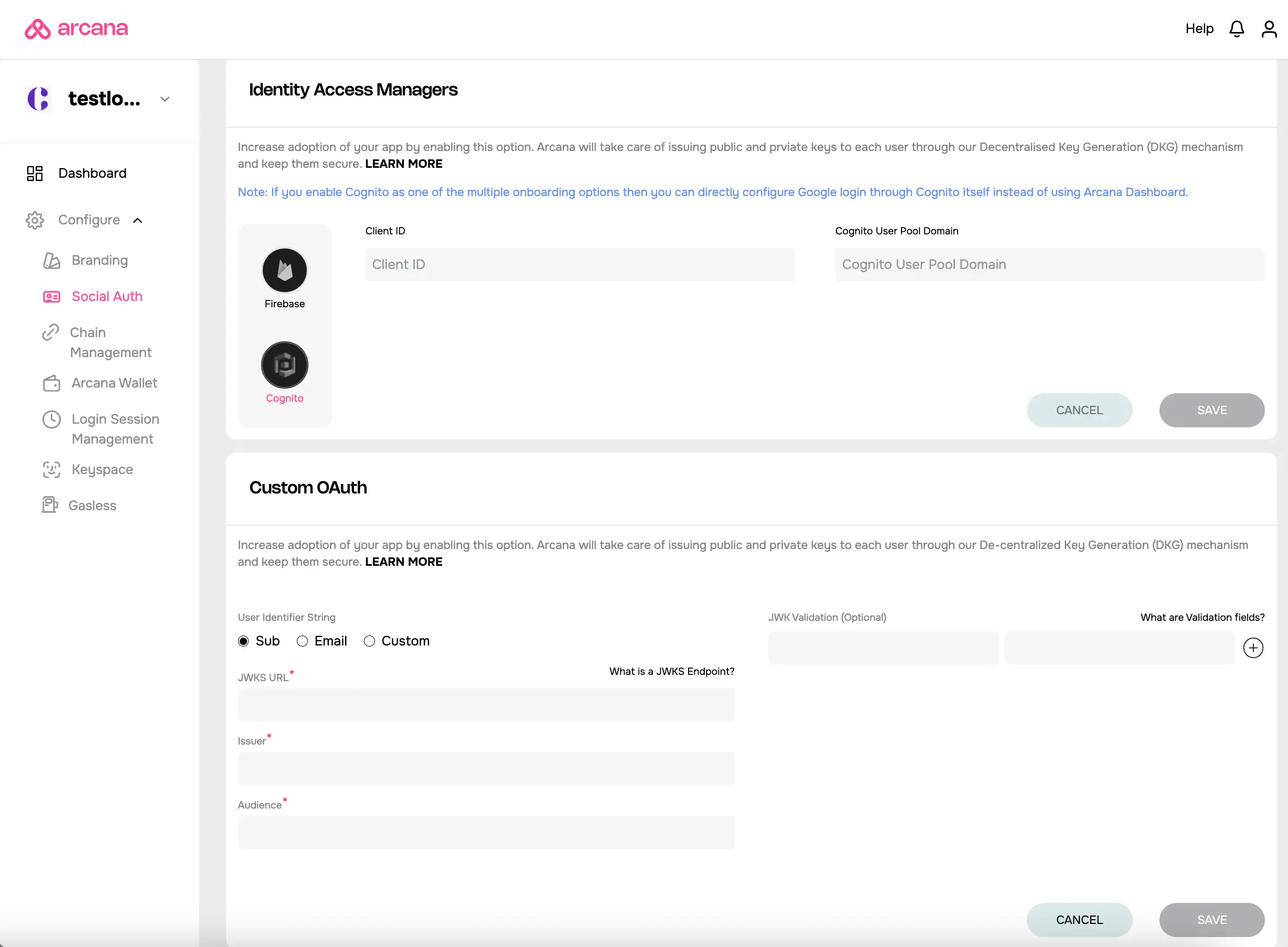This screenshot has width=1288, height=947.
Task: Click Help in the top bar
Action: click(x=1199, y=29)
